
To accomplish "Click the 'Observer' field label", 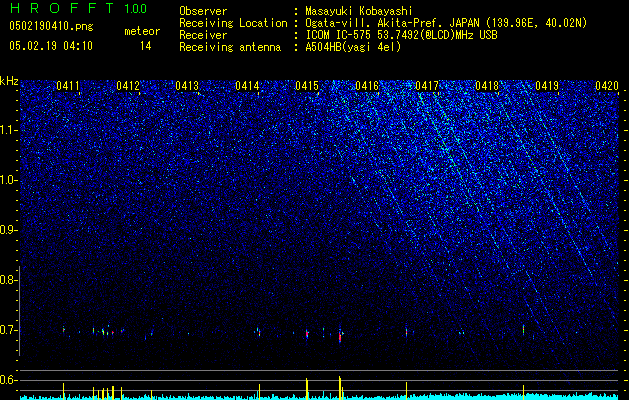I will (203, 11).
